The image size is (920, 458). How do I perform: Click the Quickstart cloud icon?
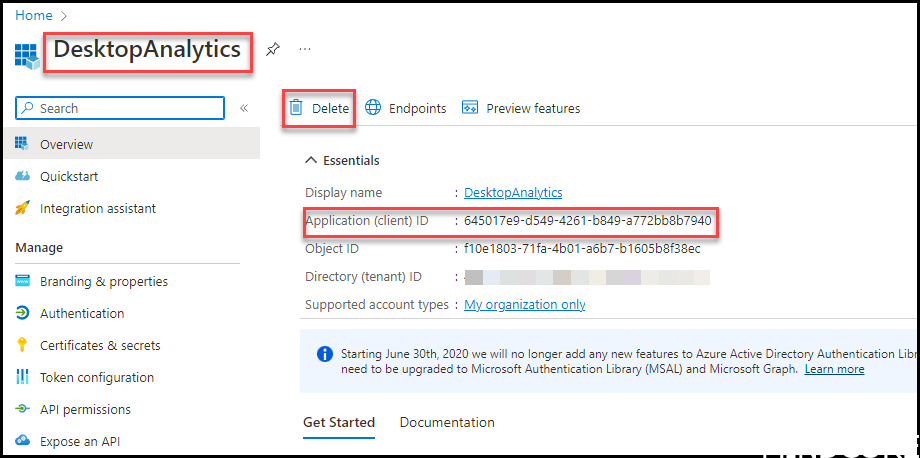pos(22,176)
